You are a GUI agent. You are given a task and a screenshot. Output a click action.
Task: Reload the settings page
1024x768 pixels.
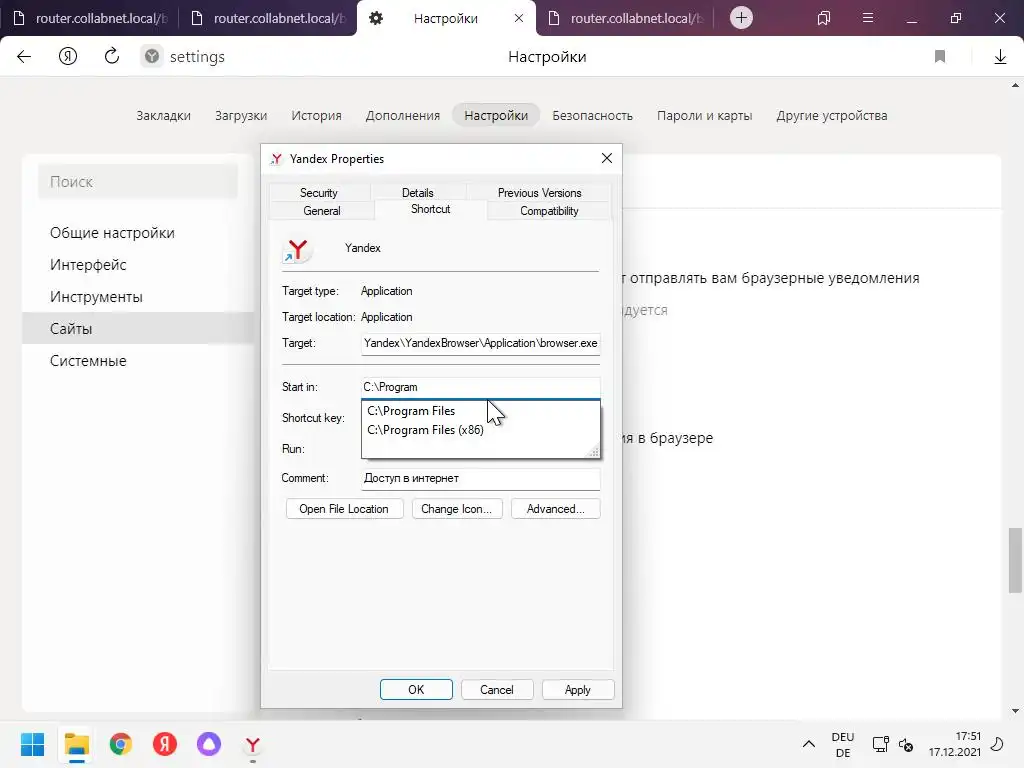(112, 56)
